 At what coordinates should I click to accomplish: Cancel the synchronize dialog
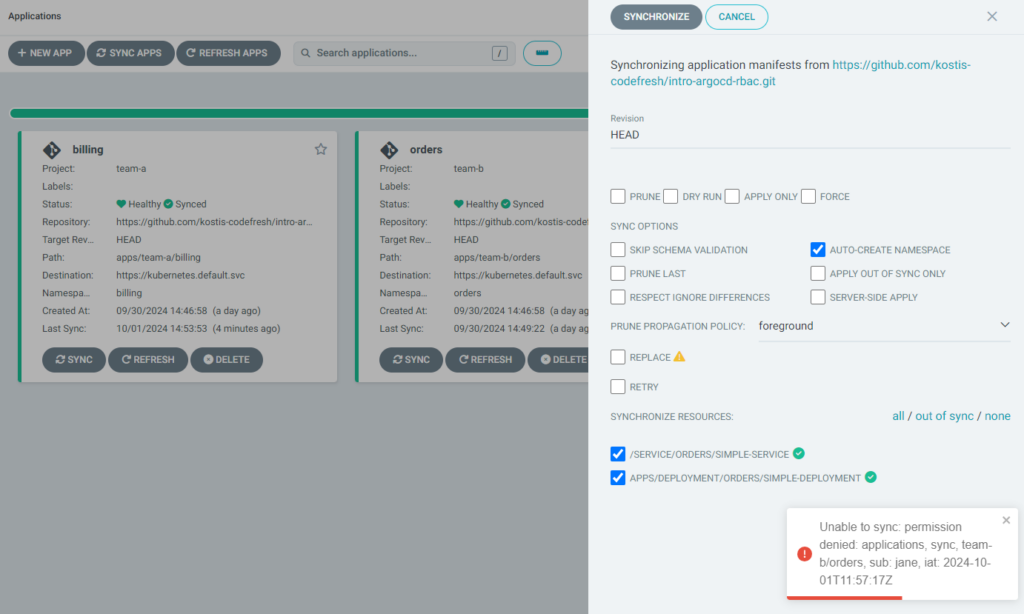736,17
